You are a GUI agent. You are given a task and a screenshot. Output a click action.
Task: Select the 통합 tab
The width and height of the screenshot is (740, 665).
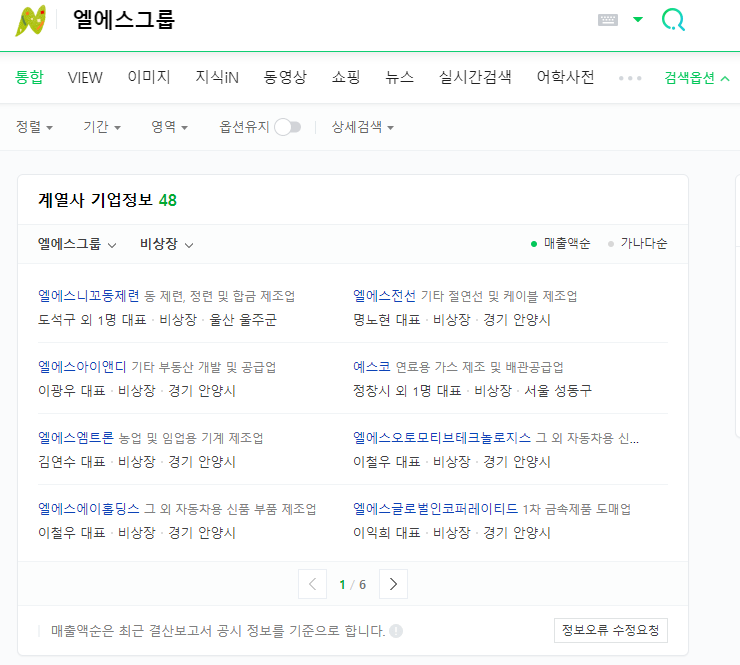pos(29,77)
